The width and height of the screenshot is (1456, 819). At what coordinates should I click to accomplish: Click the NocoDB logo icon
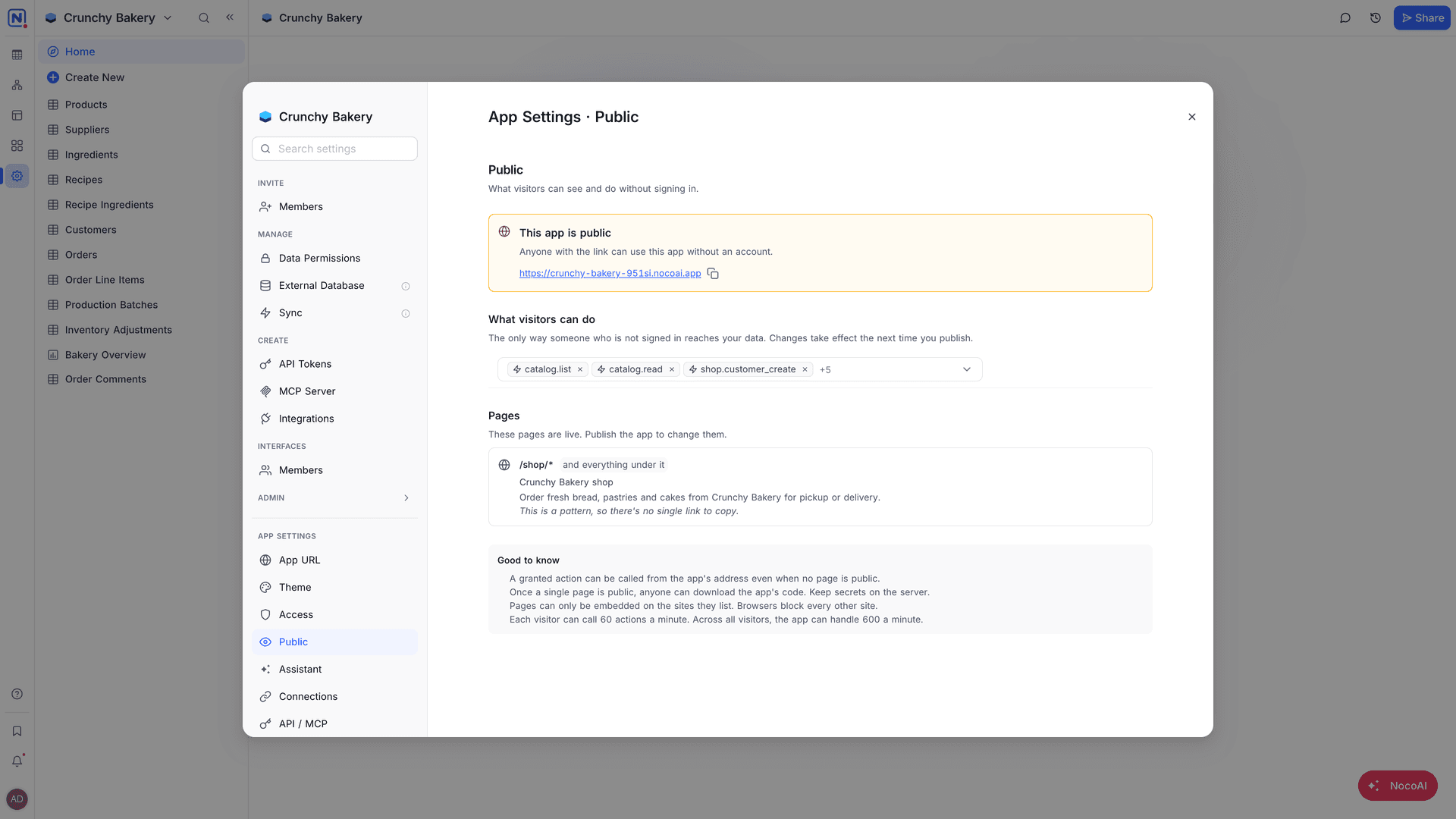(x=17, y=17)
